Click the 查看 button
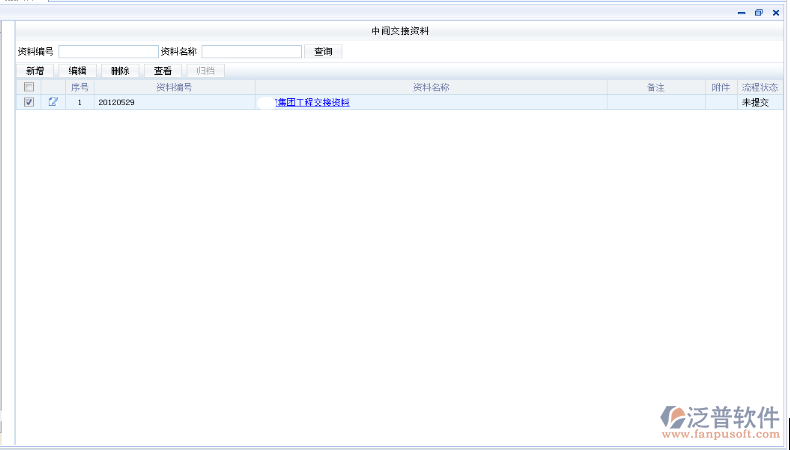 pyautogui.click(x=162, y=71)
